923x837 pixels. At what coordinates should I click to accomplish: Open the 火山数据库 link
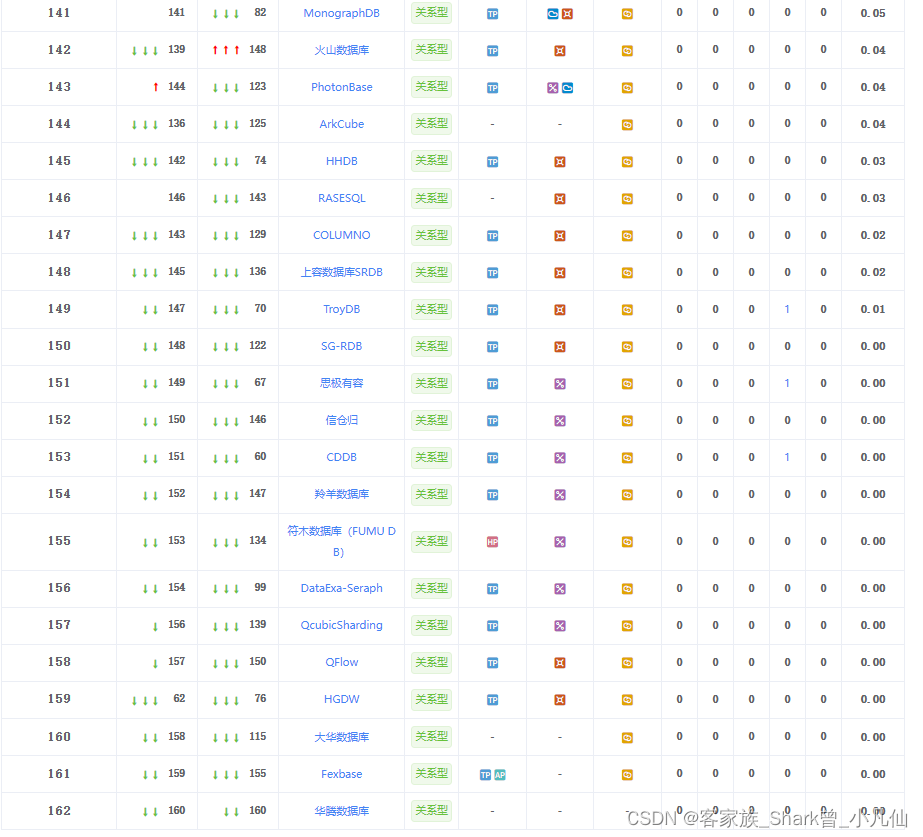[341, 50]
